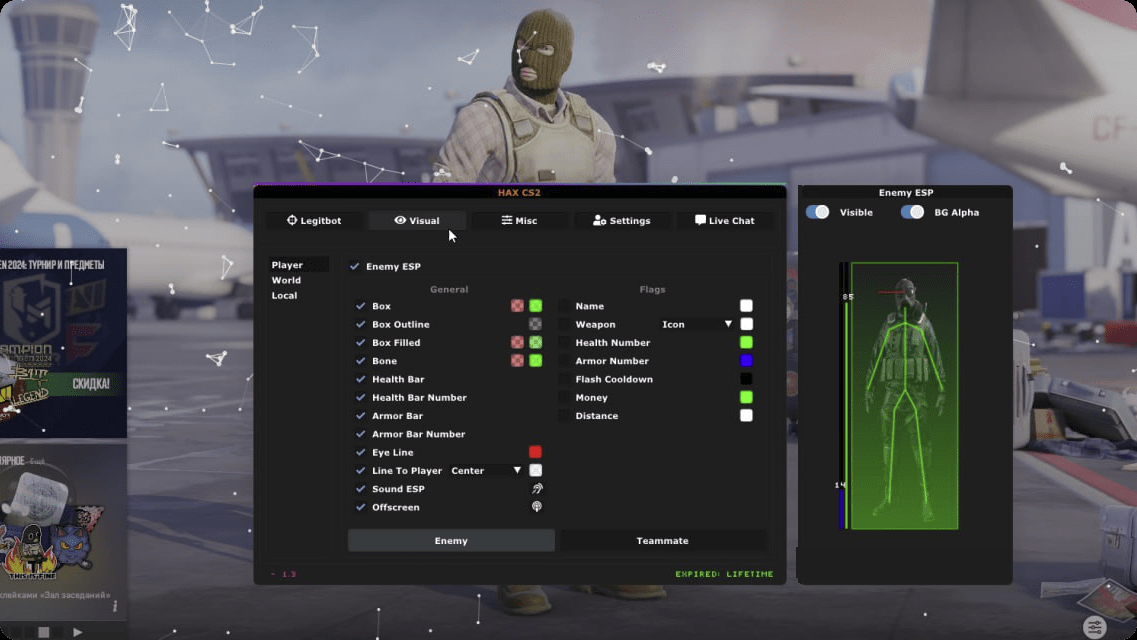The width and height of the screenshot is (1137, 640).
Task: Toggle the BG Alpha switch
Action: coord(912,212)
